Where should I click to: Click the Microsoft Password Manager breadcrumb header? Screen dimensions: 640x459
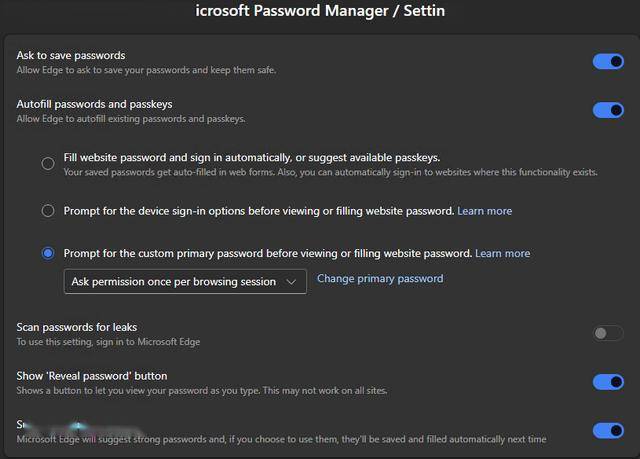click(x=320, y=12)
